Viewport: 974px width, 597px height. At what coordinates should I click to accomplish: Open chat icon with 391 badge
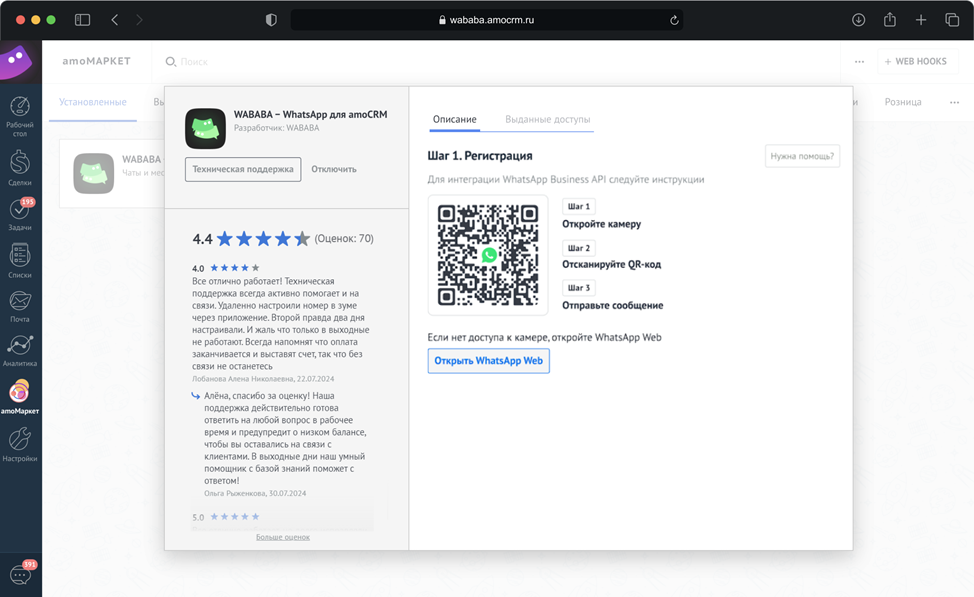(x=21, y=573)
